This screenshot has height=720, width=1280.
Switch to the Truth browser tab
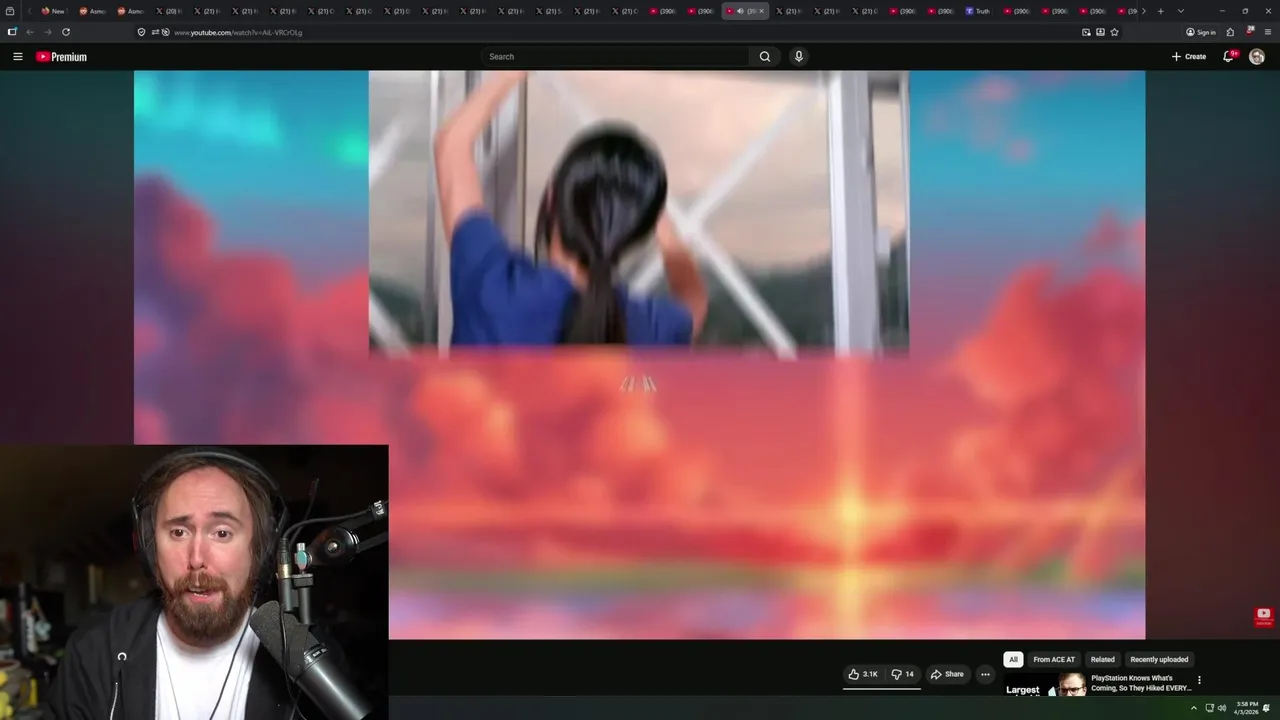coord(978,11)
